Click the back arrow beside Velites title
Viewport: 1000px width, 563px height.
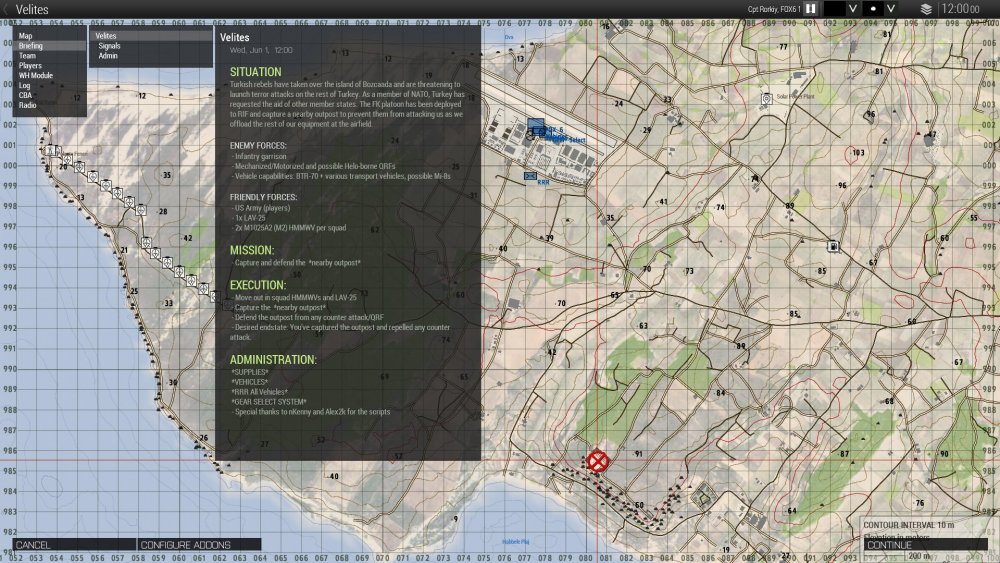point(7,9)
